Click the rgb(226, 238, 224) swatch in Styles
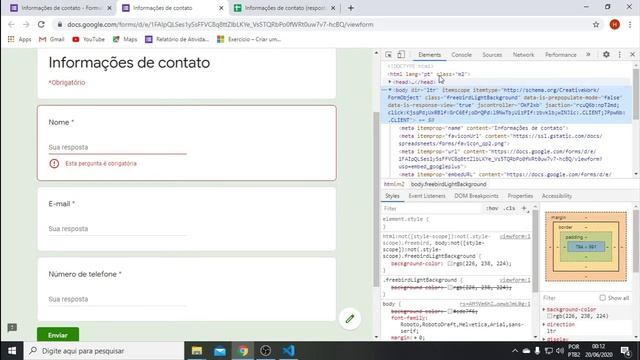The height and width of the screenshot is (360, 640). 450,264
